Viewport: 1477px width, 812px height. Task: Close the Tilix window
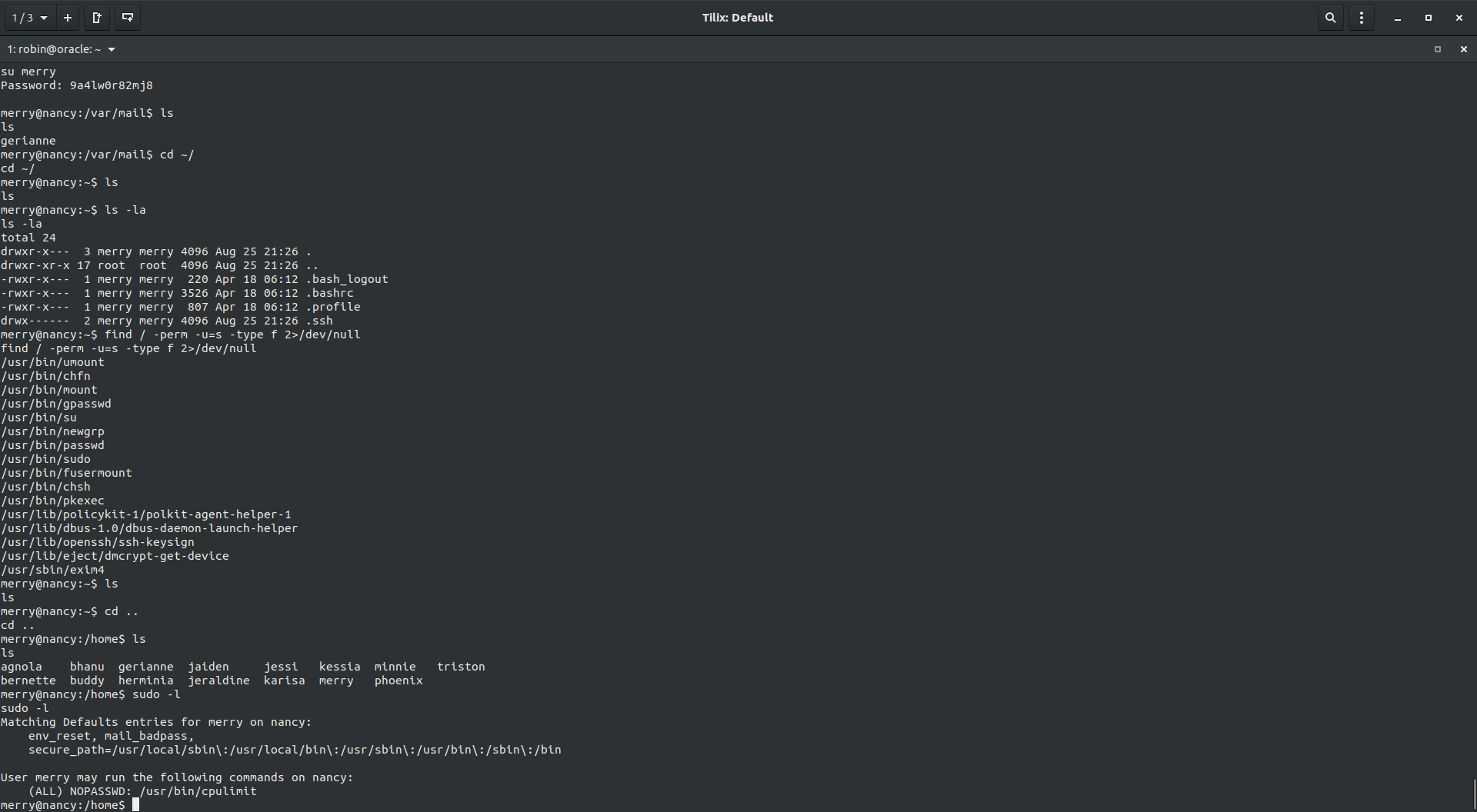(x=1459, y=18)
